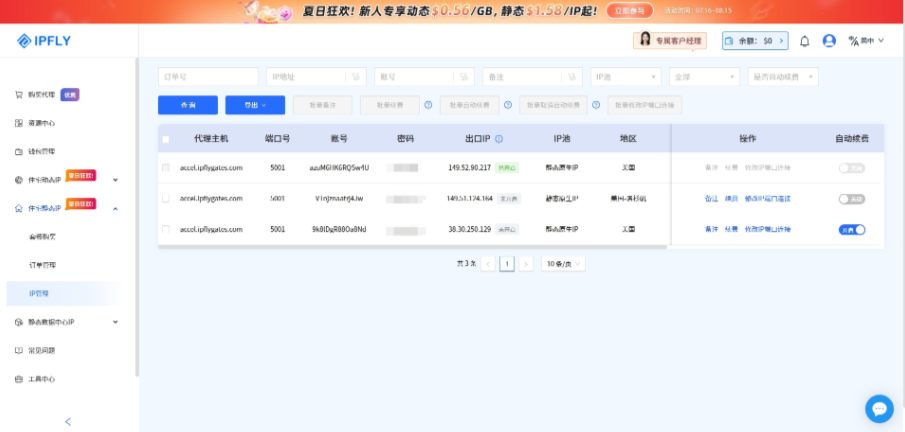Open the user avatar account menu

coord(829,41)
